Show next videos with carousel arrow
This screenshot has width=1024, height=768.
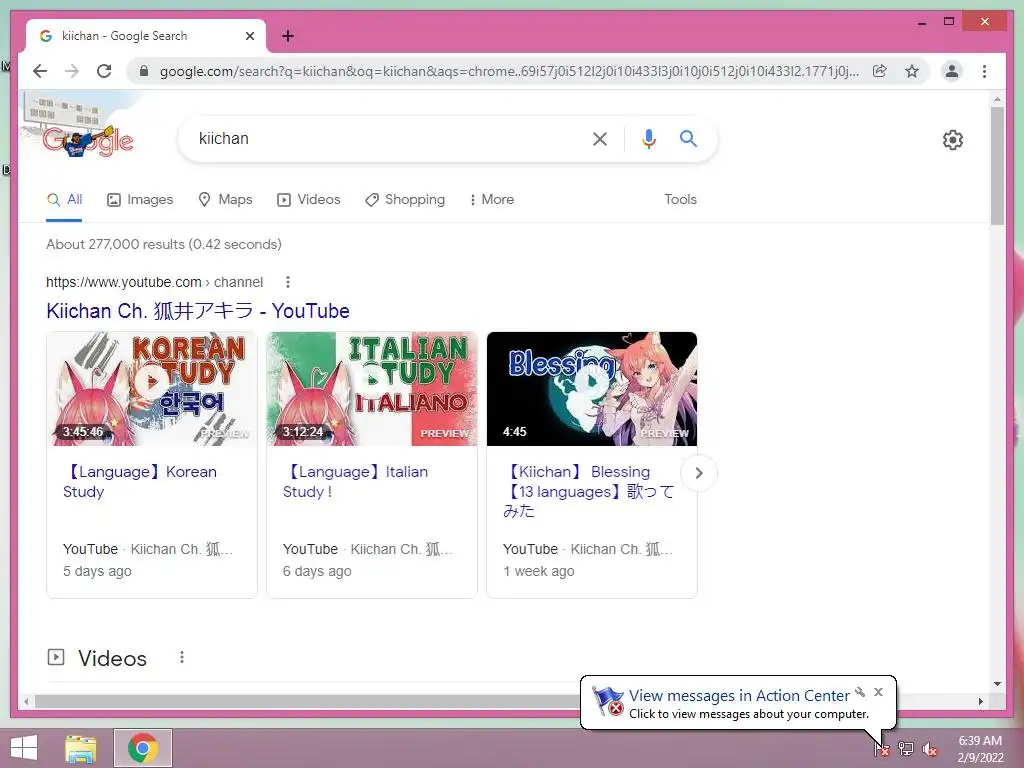tap(699, 473)
